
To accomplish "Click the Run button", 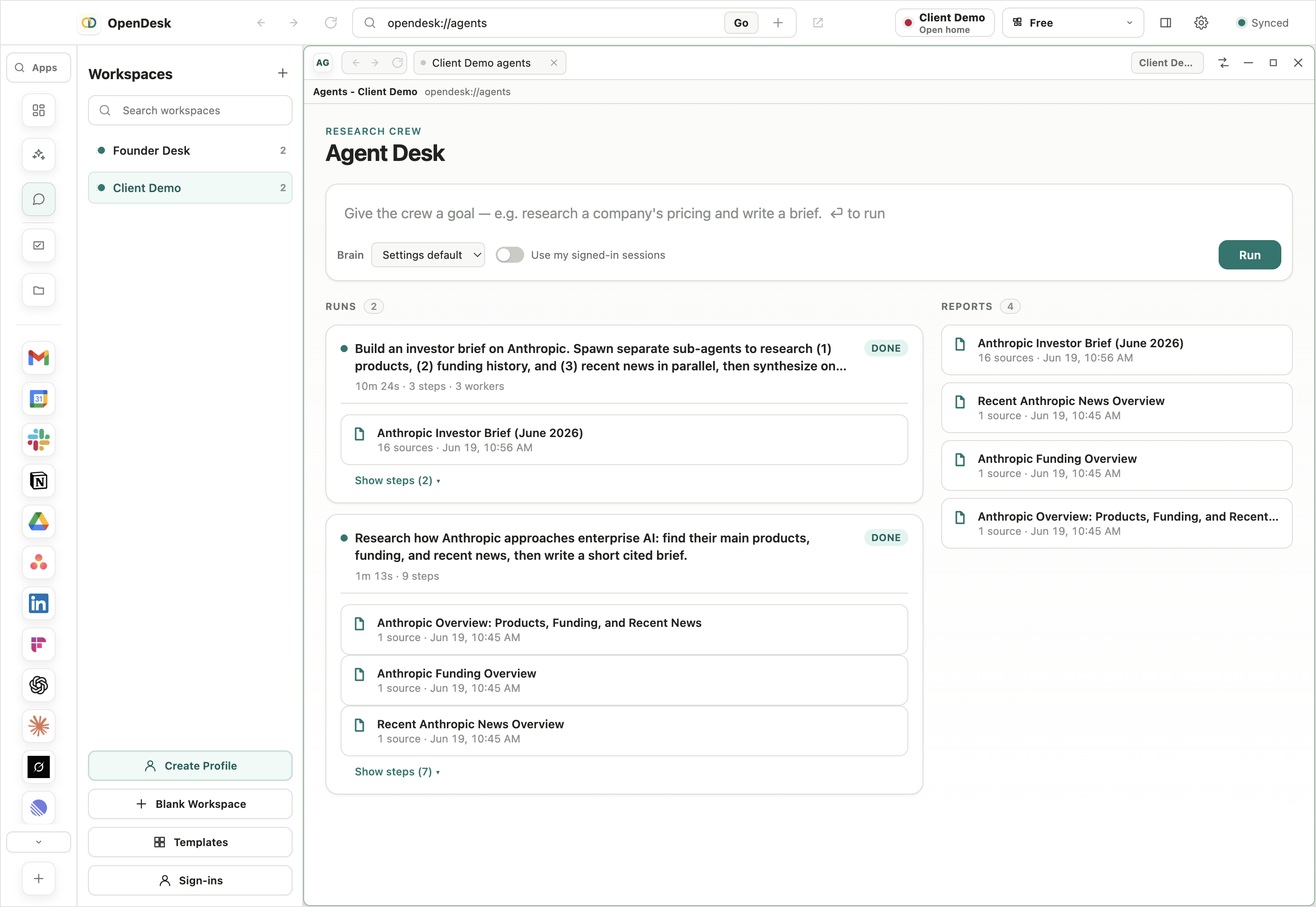I will point(1249,255).
